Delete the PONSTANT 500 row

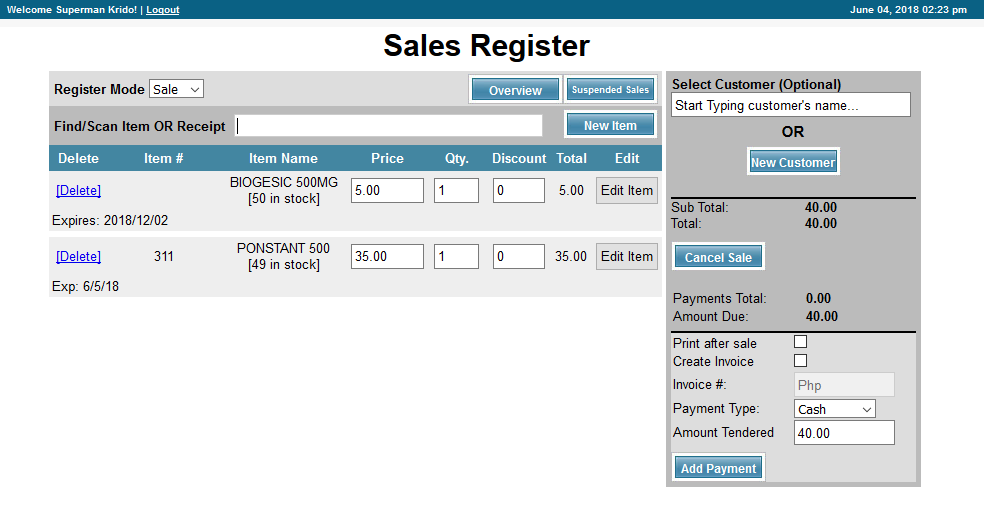(x=78, y=256)
